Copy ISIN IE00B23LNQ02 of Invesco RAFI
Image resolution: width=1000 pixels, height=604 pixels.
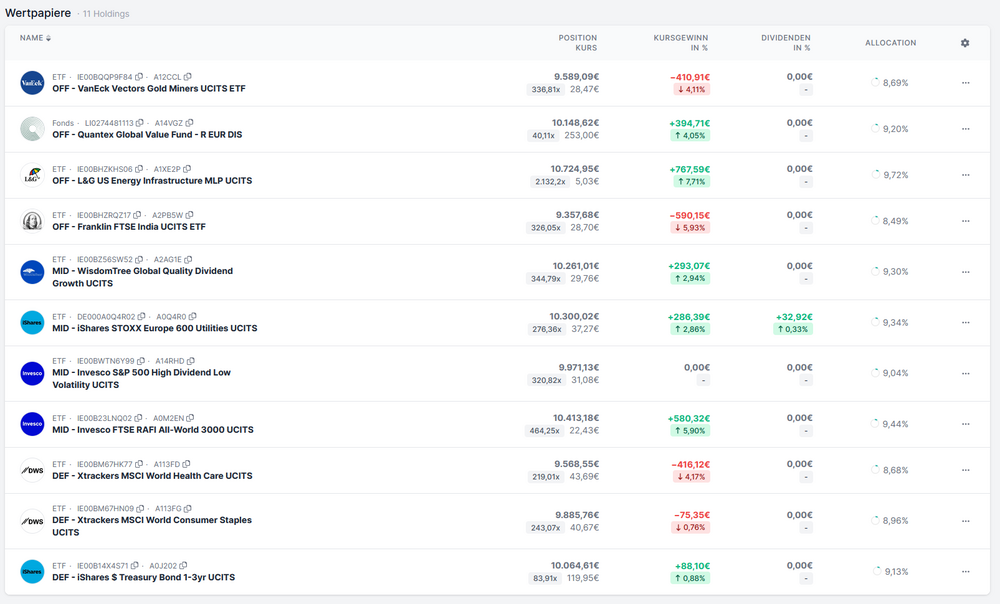(x=138, y=418)
